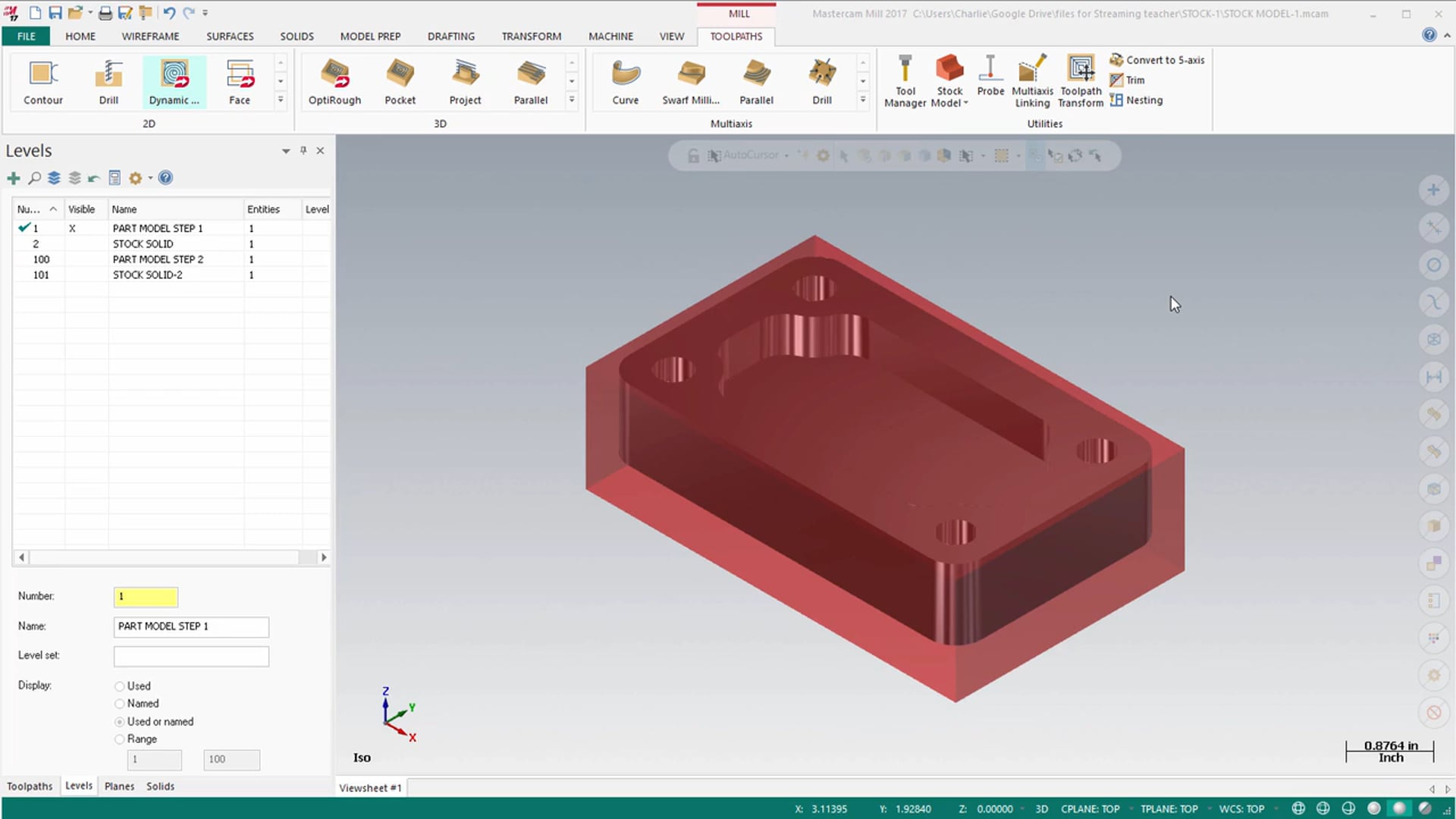Click the OptiRough toolpath icon
The width and height of the screenshot is (1456, 819).
pos(335,82)
